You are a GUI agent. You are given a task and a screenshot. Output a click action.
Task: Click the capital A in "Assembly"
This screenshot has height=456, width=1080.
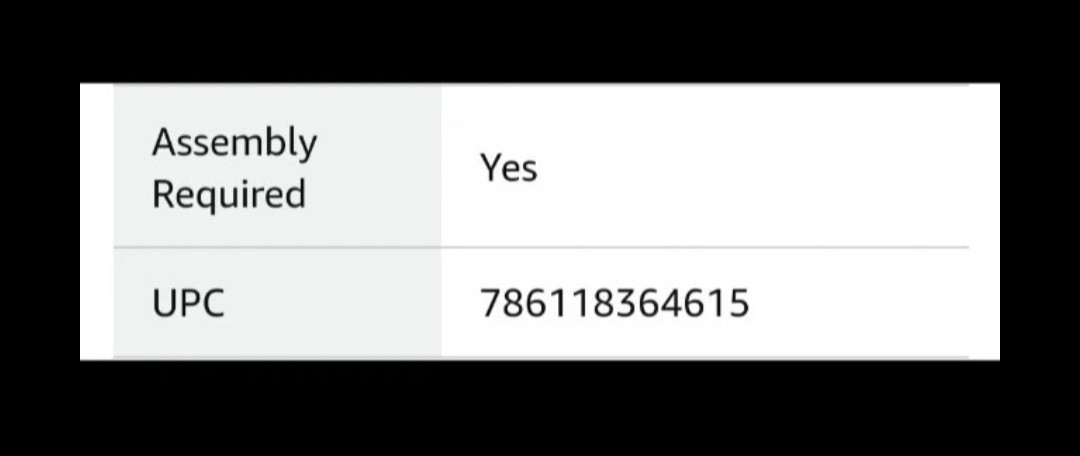click(x=164, y=142)
